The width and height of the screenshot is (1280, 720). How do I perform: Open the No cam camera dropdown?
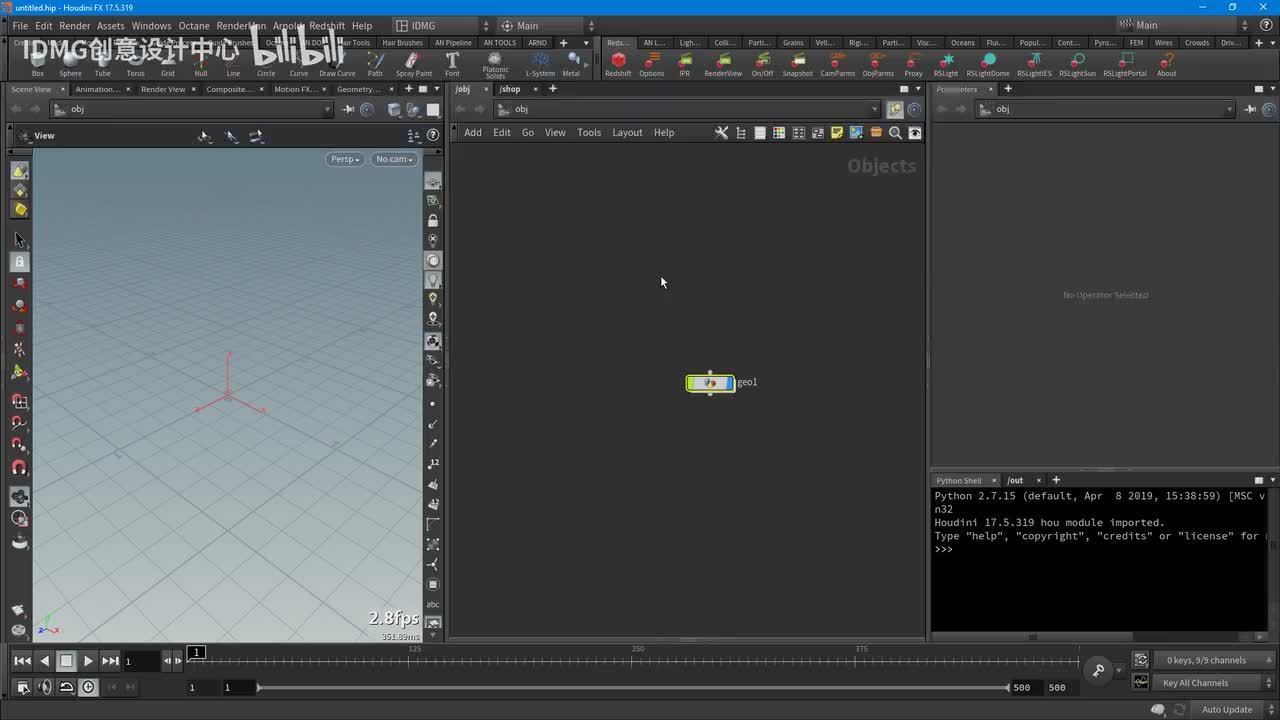[x=394, y=159]
